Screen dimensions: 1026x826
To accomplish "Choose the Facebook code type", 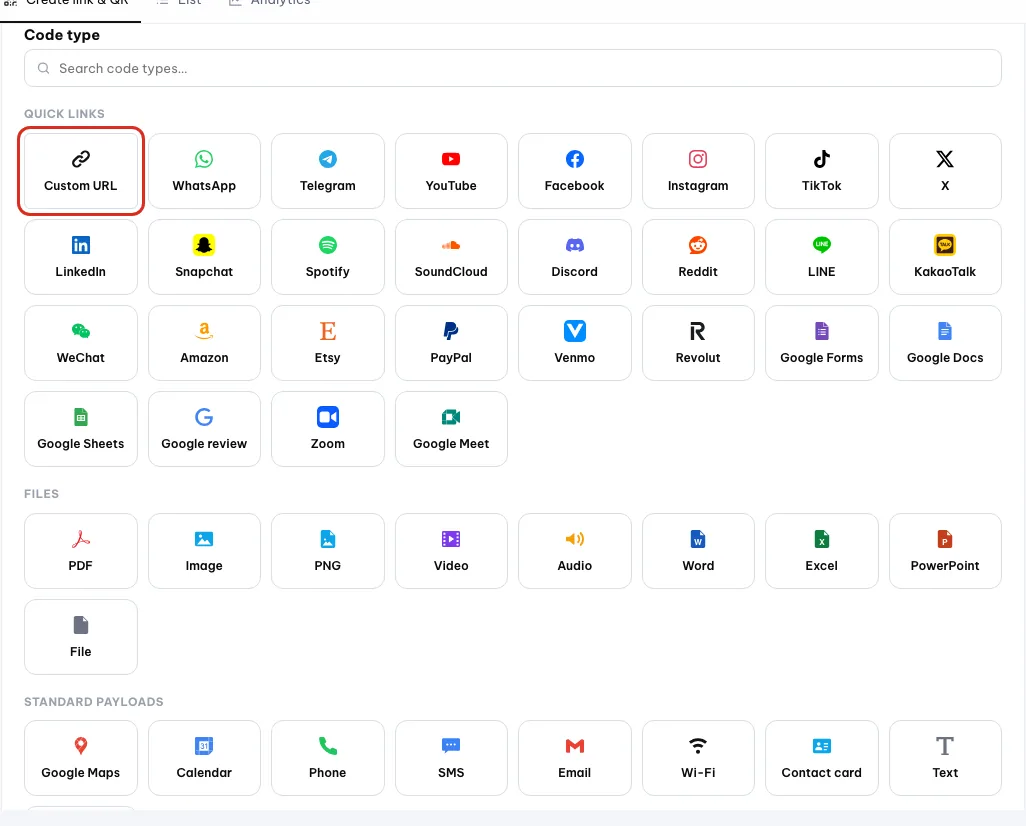I will [575, 171].
